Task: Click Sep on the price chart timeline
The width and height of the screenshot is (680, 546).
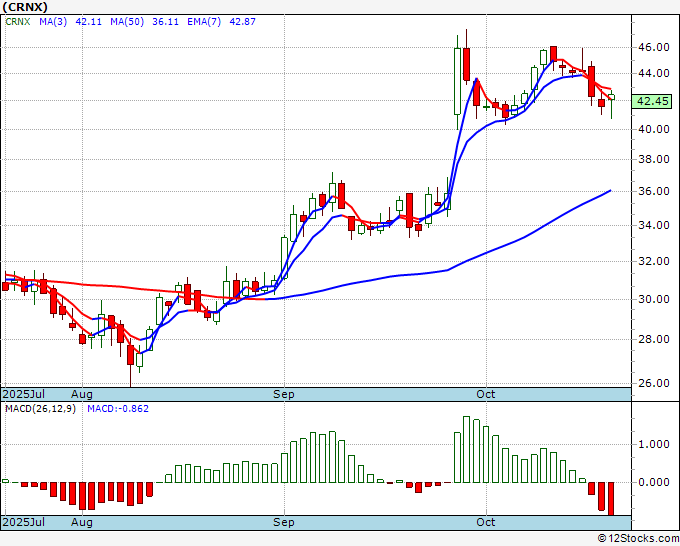Action: (x=284, y=394)
